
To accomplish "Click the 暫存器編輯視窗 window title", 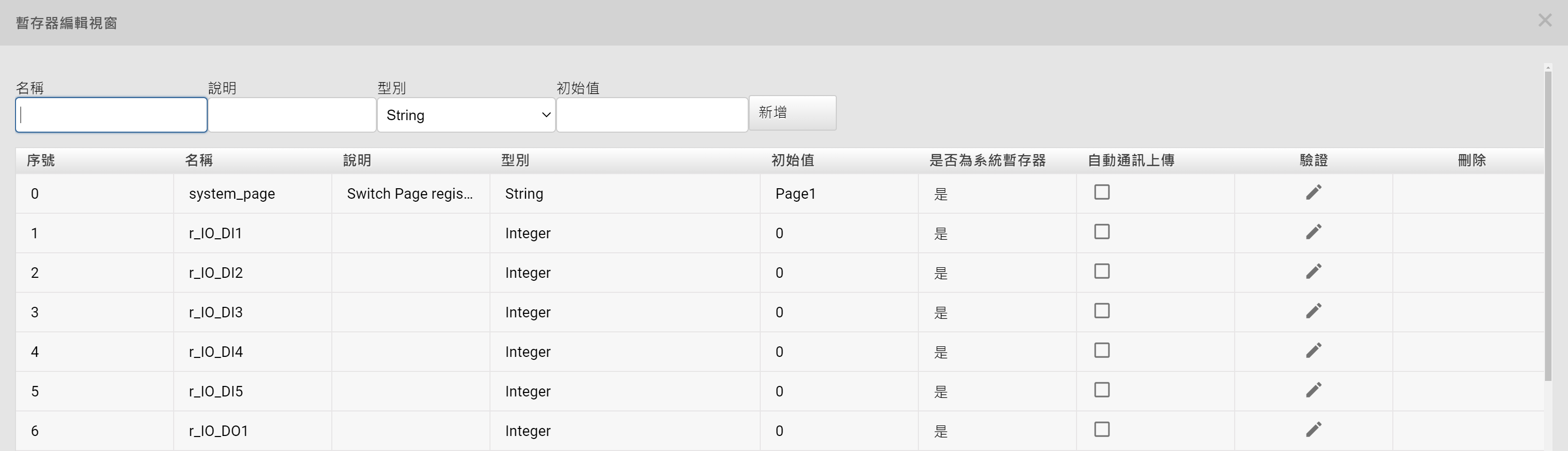I will point(67,23).
